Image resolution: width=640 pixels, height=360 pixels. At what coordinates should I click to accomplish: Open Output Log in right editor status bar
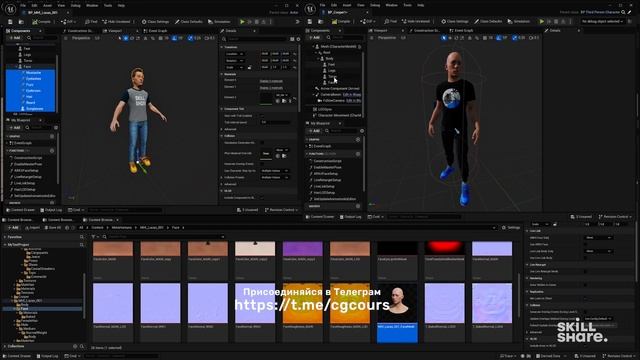click(351, 217)
